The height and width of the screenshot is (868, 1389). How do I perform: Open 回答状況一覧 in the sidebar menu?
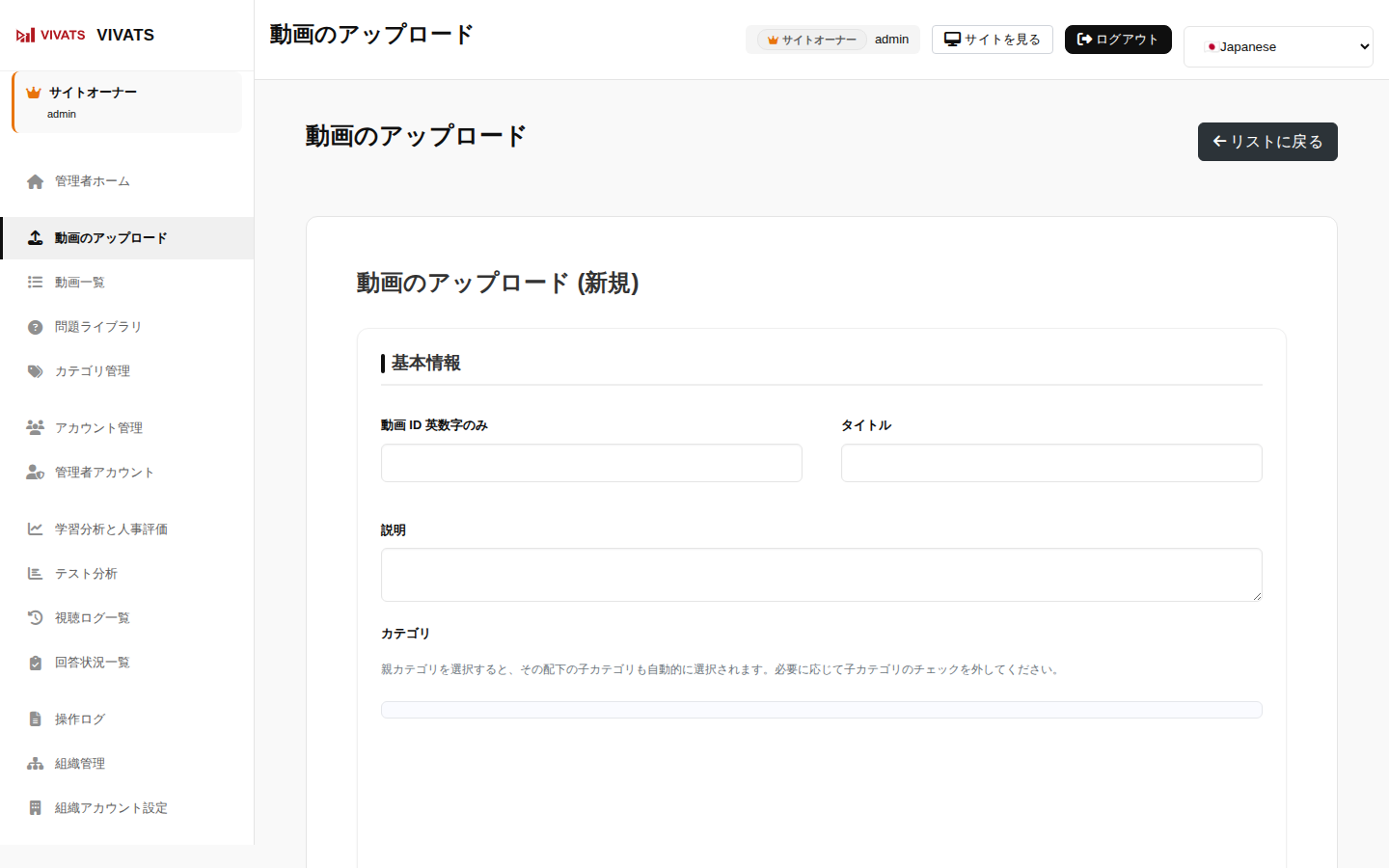(x=127, y=663)
